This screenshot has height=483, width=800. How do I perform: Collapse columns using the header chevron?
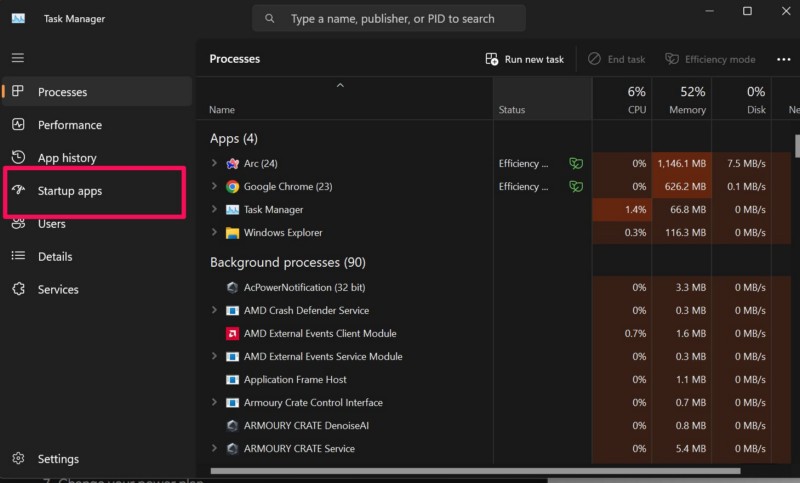click(x=340, y=86)
